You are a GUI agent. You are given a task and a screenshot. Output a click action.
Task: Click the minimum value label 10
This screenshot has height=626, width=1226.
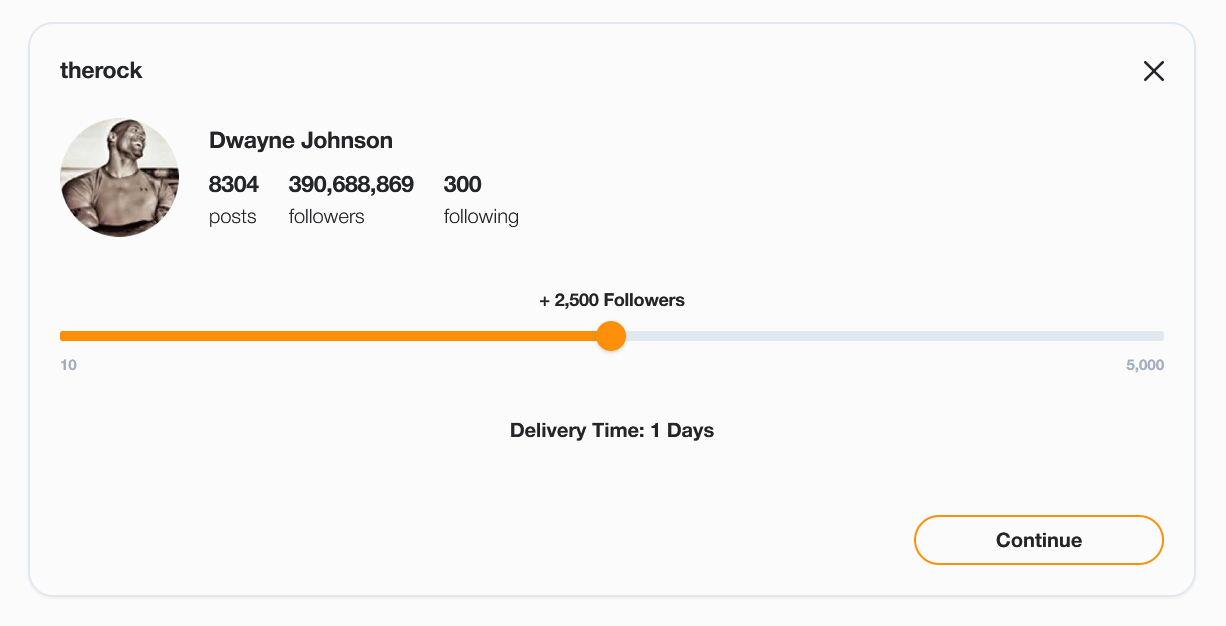(x=68, y=365)
